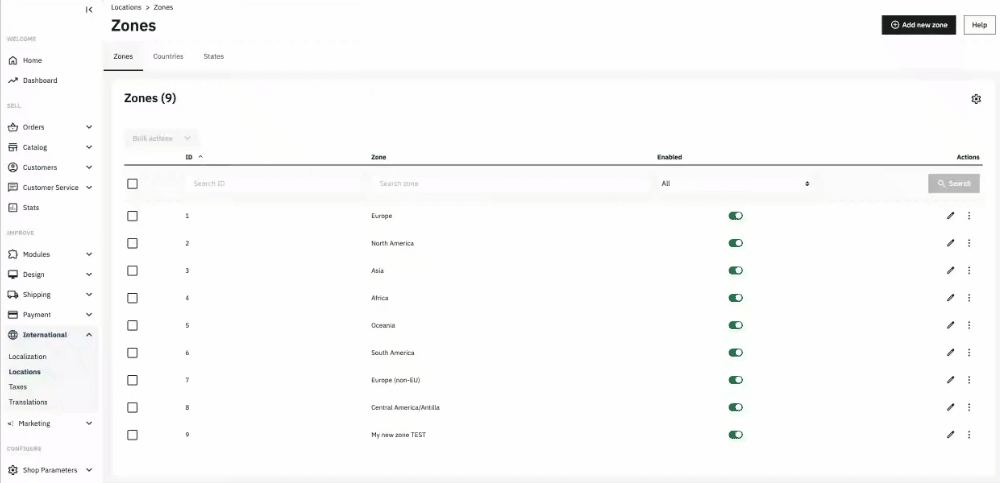Sort by ID column arrow
This screenshot has width=1000, height=483.
(x=201, y=157)
